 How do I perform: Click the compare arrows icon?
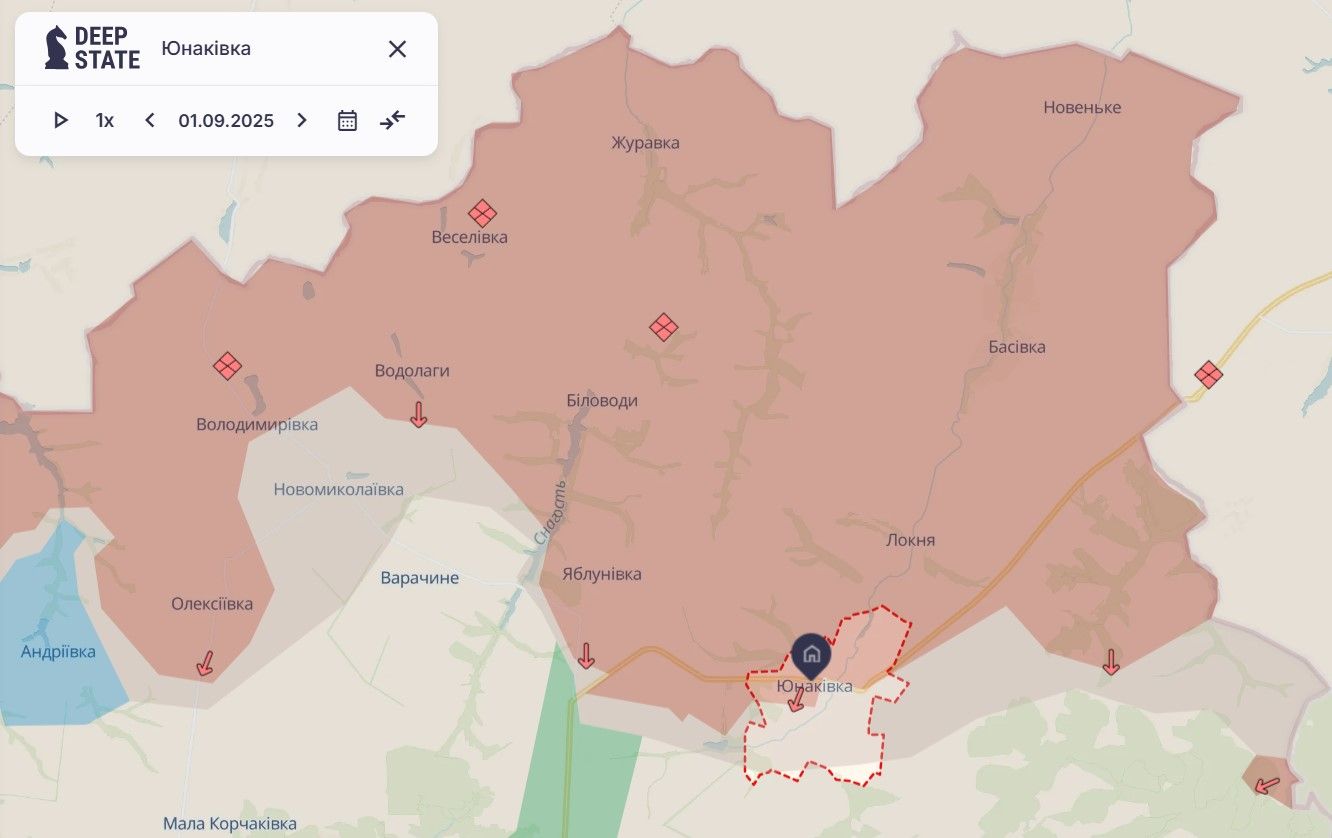pyautogui.click(x=393, y=121)
